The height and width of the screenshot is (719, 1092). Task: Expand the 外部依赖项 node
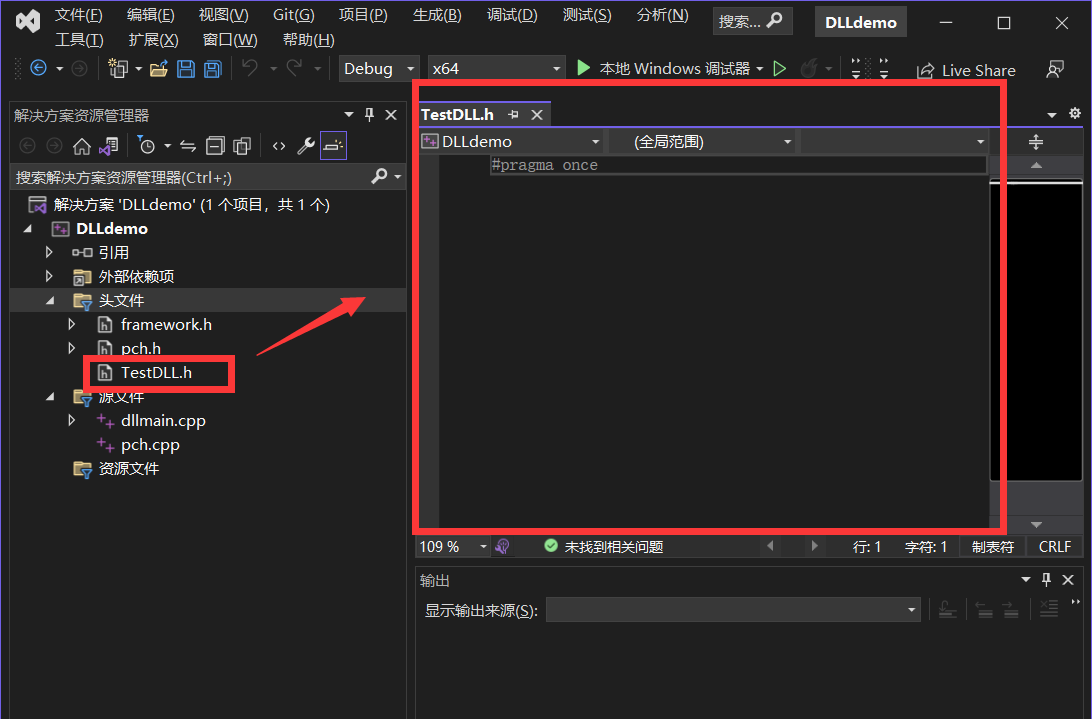point(49,276)
